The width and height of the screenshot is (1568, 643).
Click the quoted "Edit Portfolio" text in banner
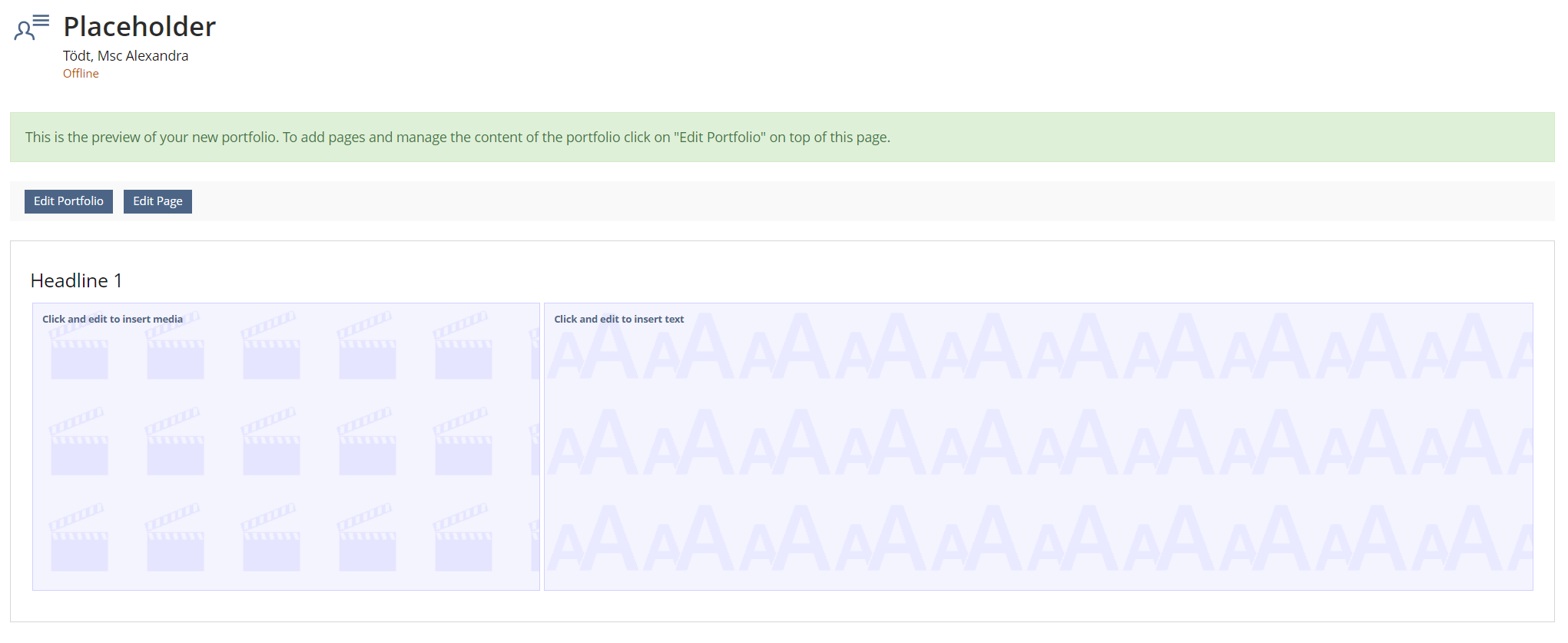(x=720, y=138)
